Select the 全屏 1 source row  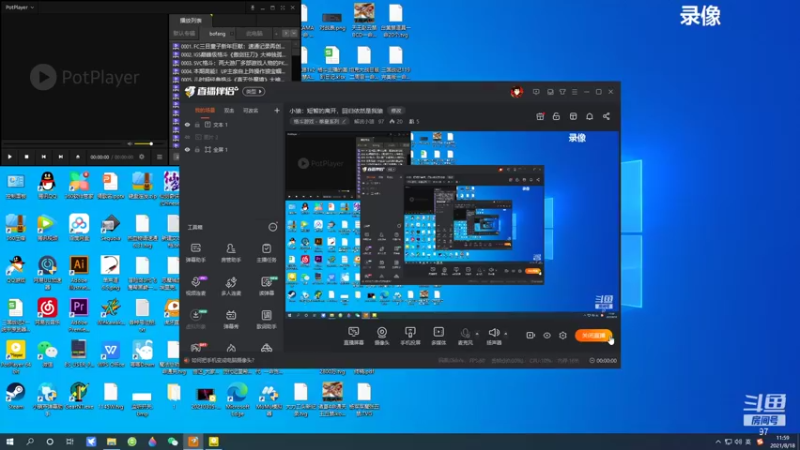(232, 150)
